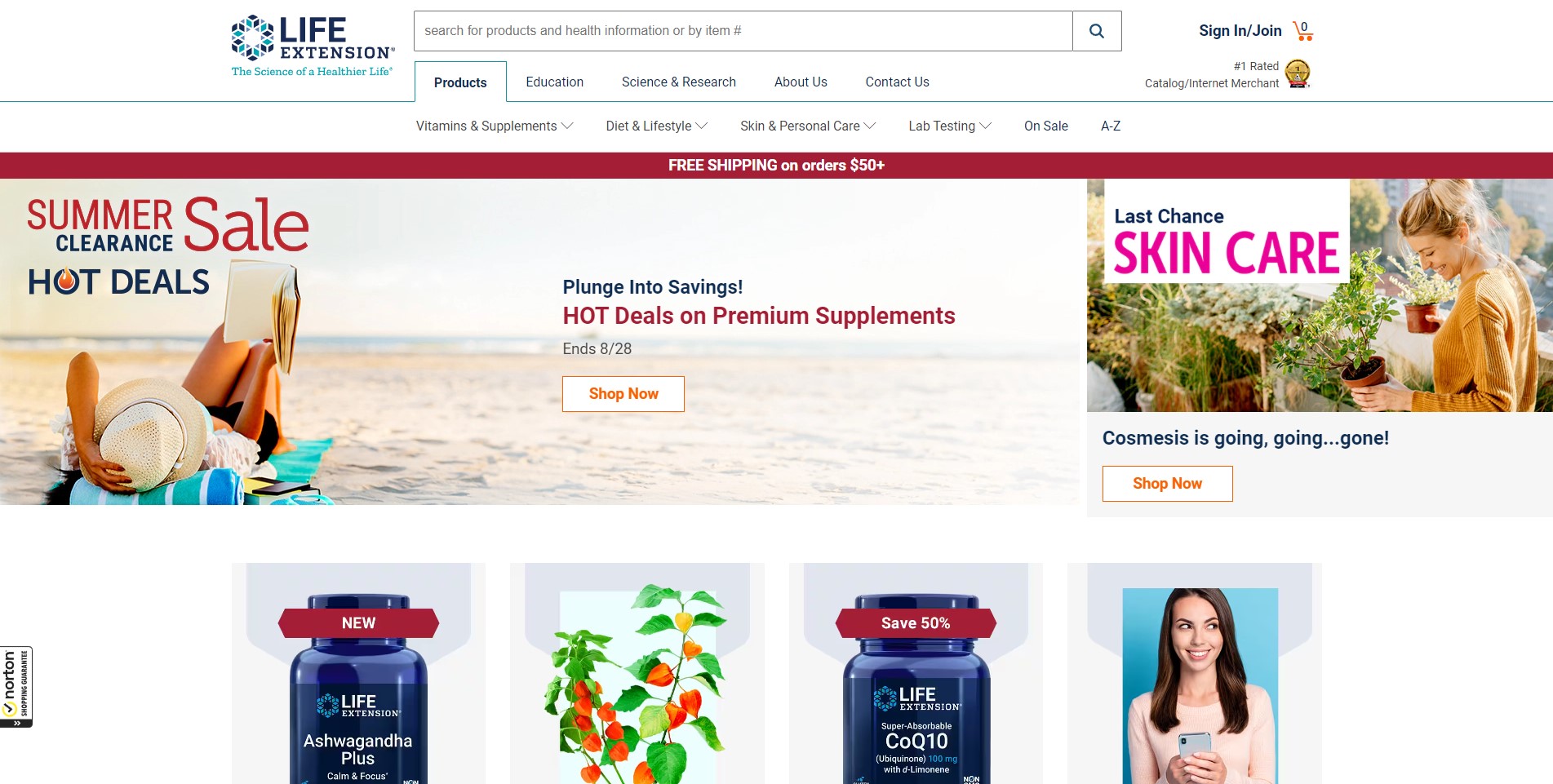The height and width of the screenshot is (784, 1553).
Task: Click Shop Now on HOT Deals banner
Action: click(x=623, y=394)
